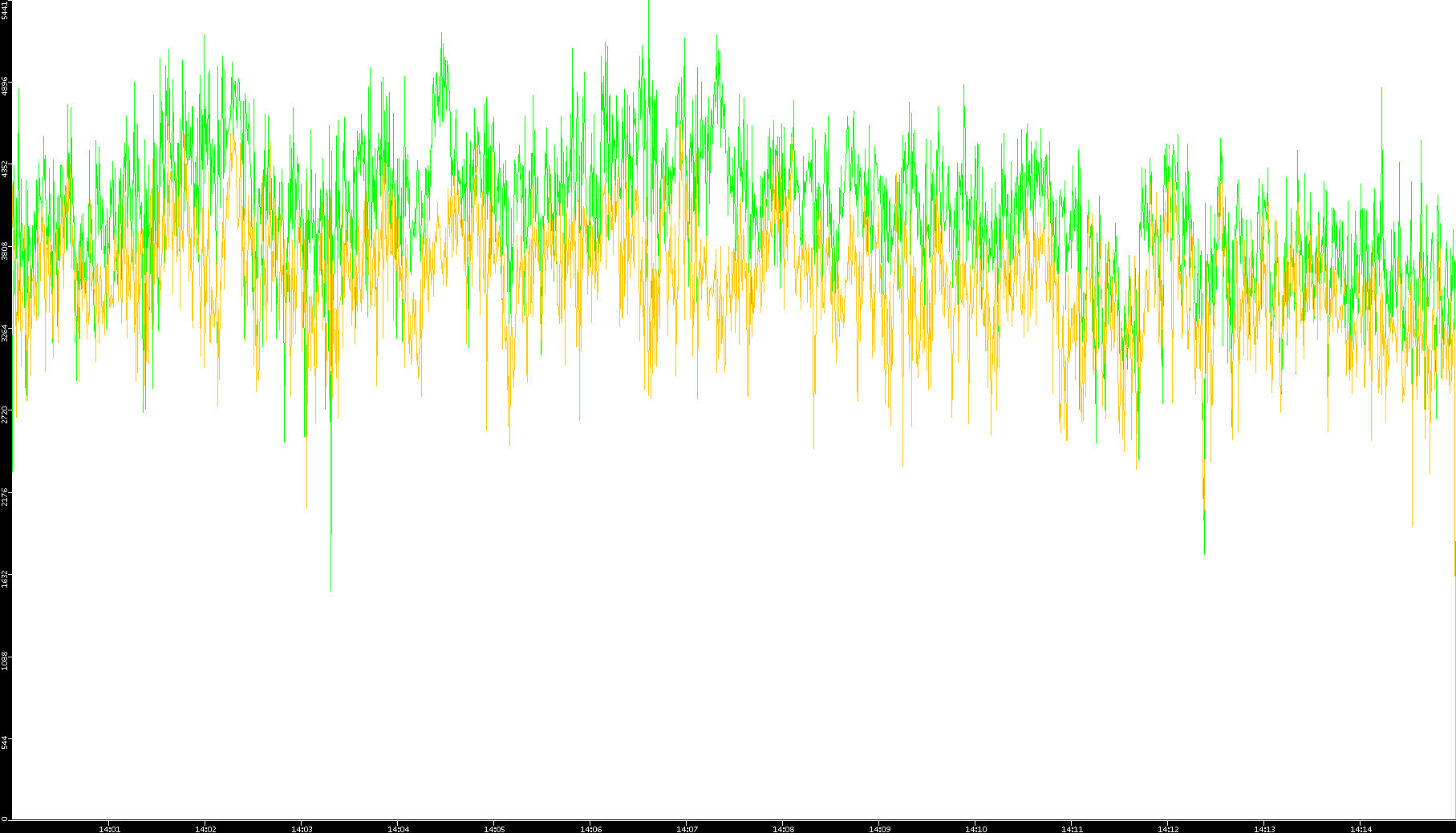Click the 14:05 time axis label
This screenshot has width=1456, height=833.
[494, 829]
